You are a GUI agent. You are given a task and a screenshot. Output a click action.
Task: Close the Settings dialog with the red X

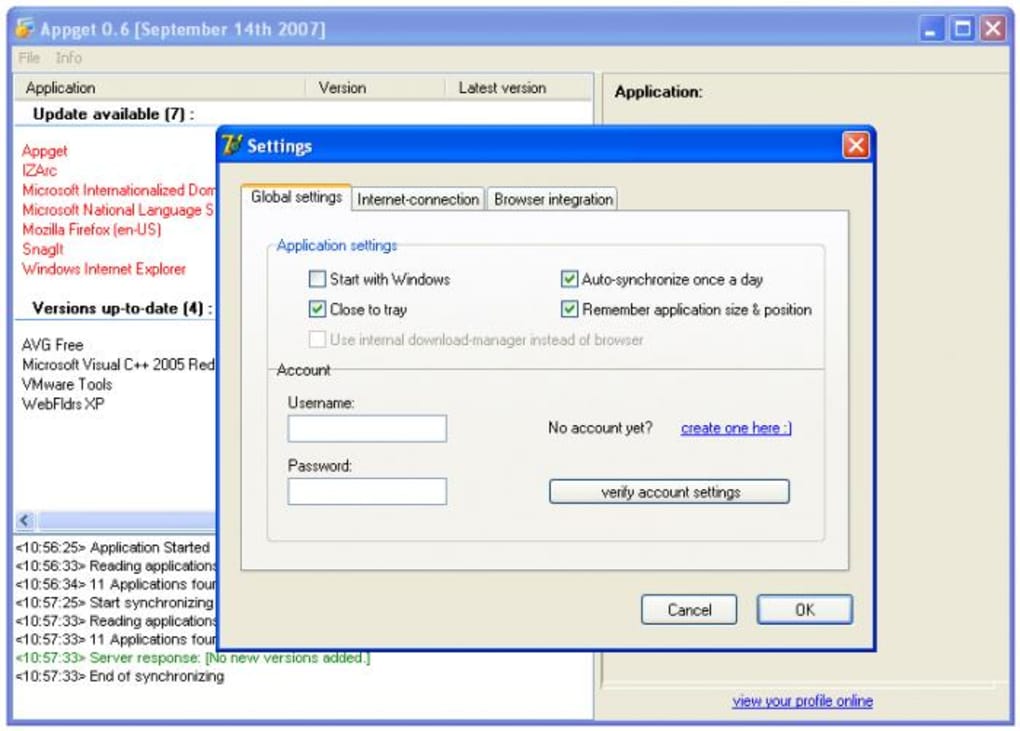[x=855, y=145]
